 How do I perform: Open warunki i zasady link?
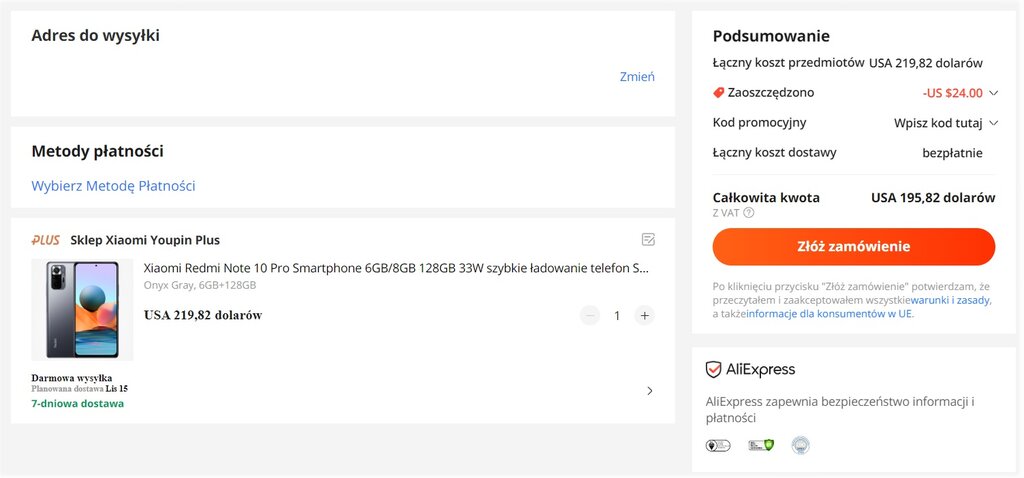950,300
